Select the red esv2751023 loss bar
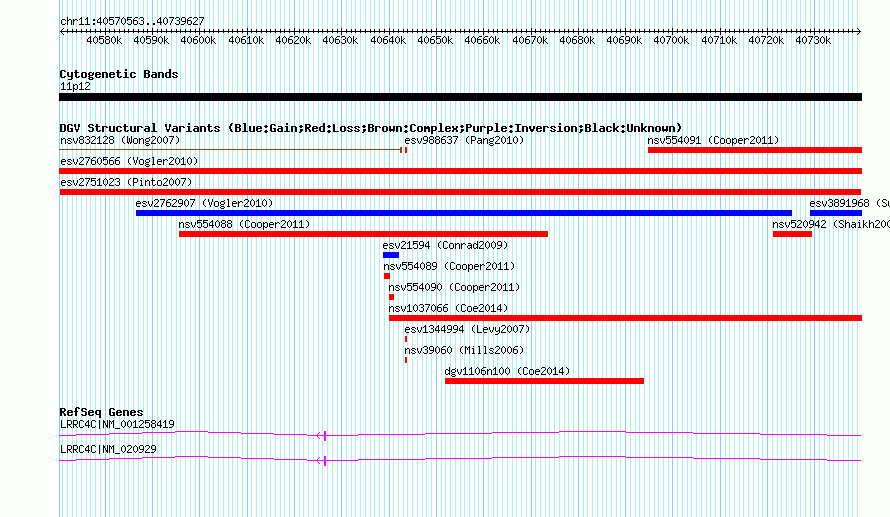890x517 pixels. tap(460, 192)
